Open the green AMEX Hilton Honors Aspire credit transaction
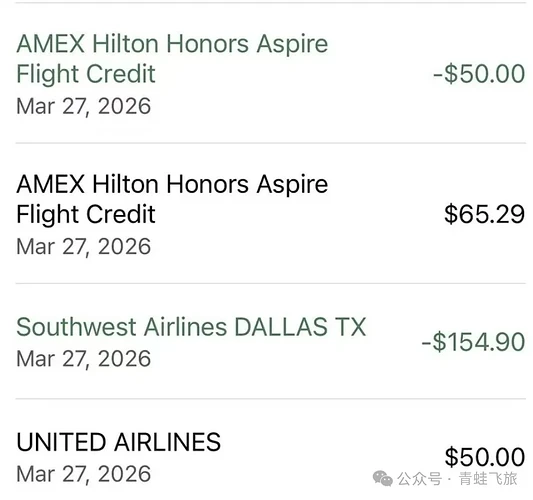The height and width of the screenshot is (500, 533). [271, 73]
